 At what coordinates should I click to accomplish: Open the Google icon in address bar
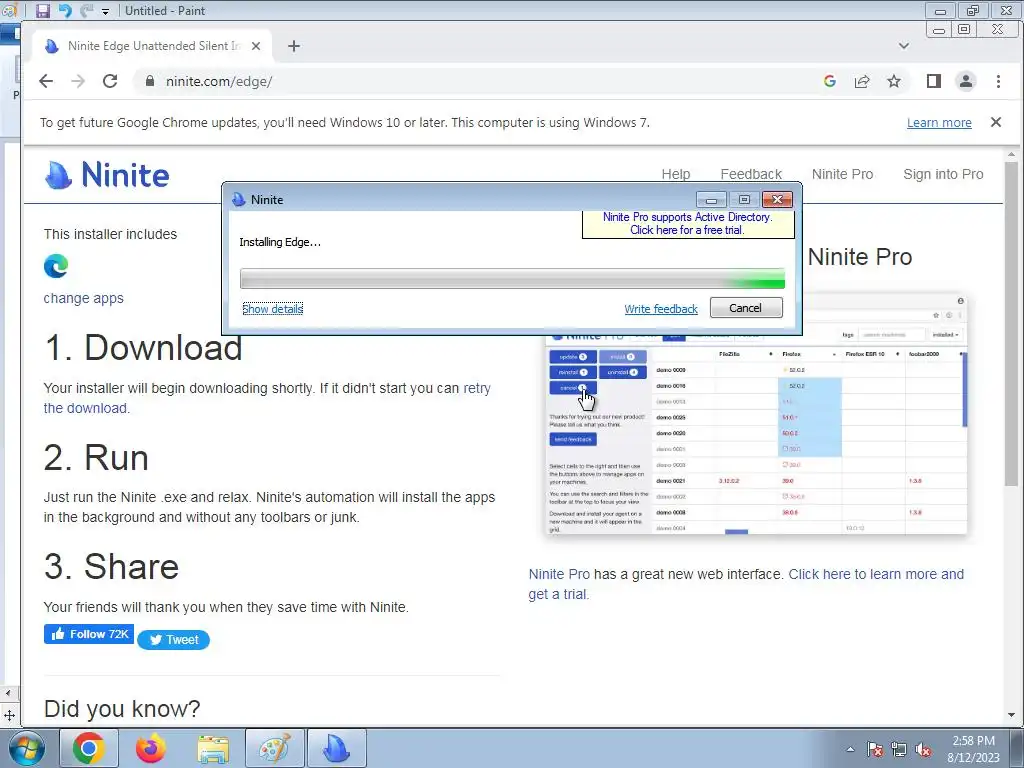click(830, 81)
